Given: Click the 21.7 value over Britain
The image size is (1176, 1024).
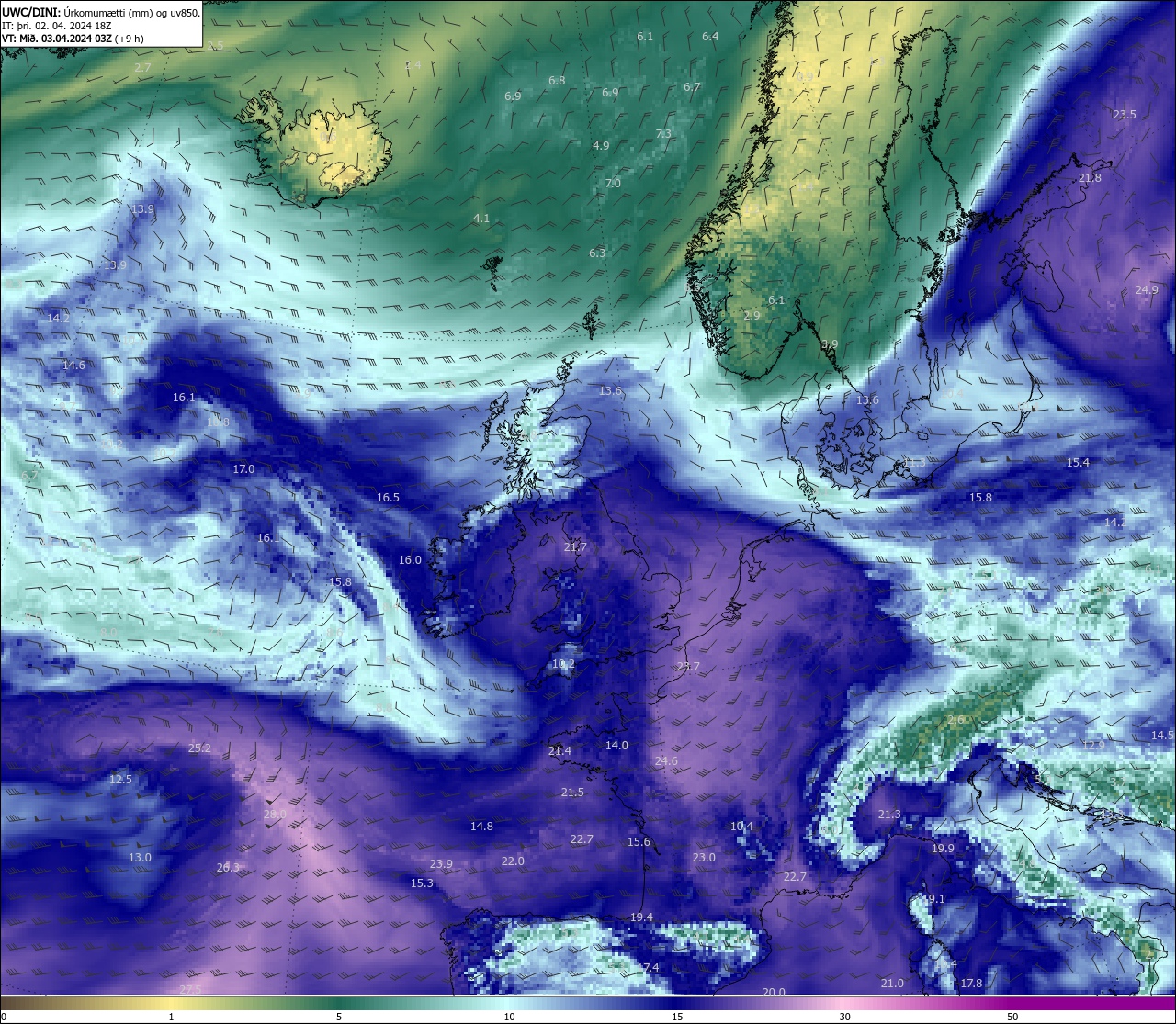Looking at the screenshot, I should coord(575,547).
